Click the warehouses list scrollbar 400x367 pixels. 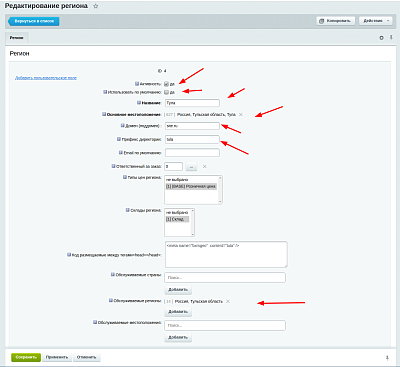coord(193,222)
